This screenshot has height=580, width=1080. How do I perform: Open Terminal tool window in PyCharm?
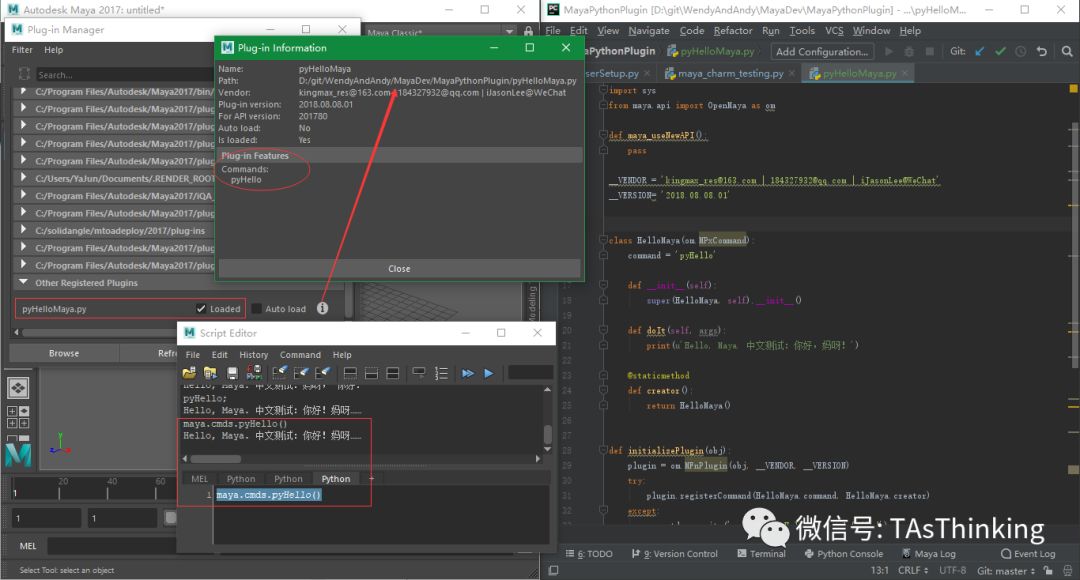(761, 554)
